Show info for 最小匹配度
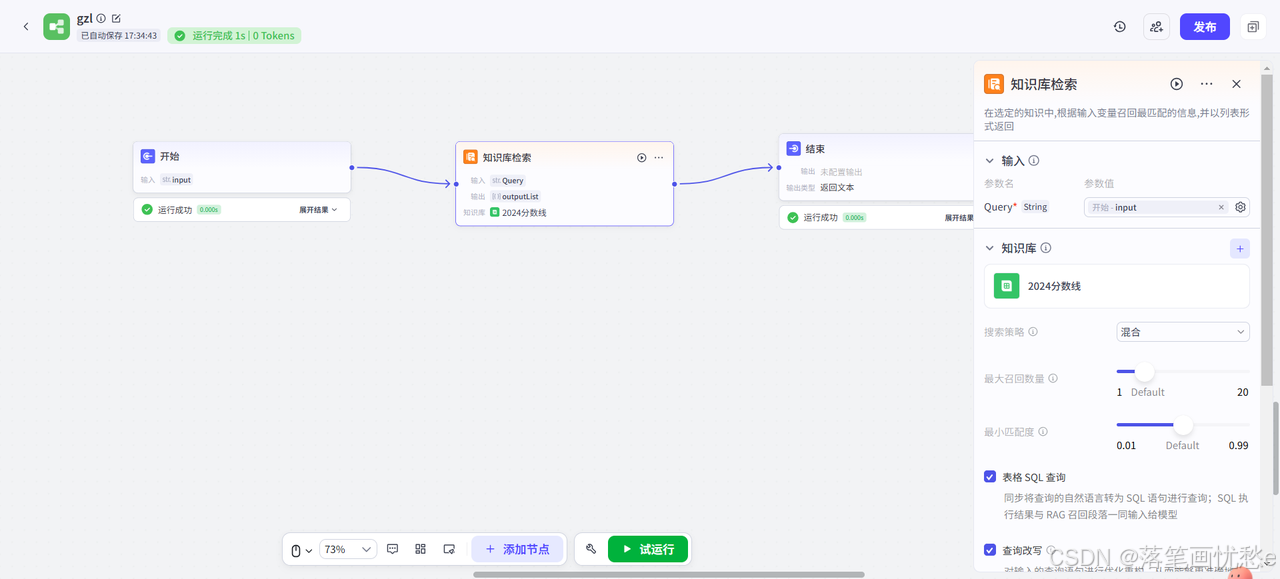 tap(1043, 432)
